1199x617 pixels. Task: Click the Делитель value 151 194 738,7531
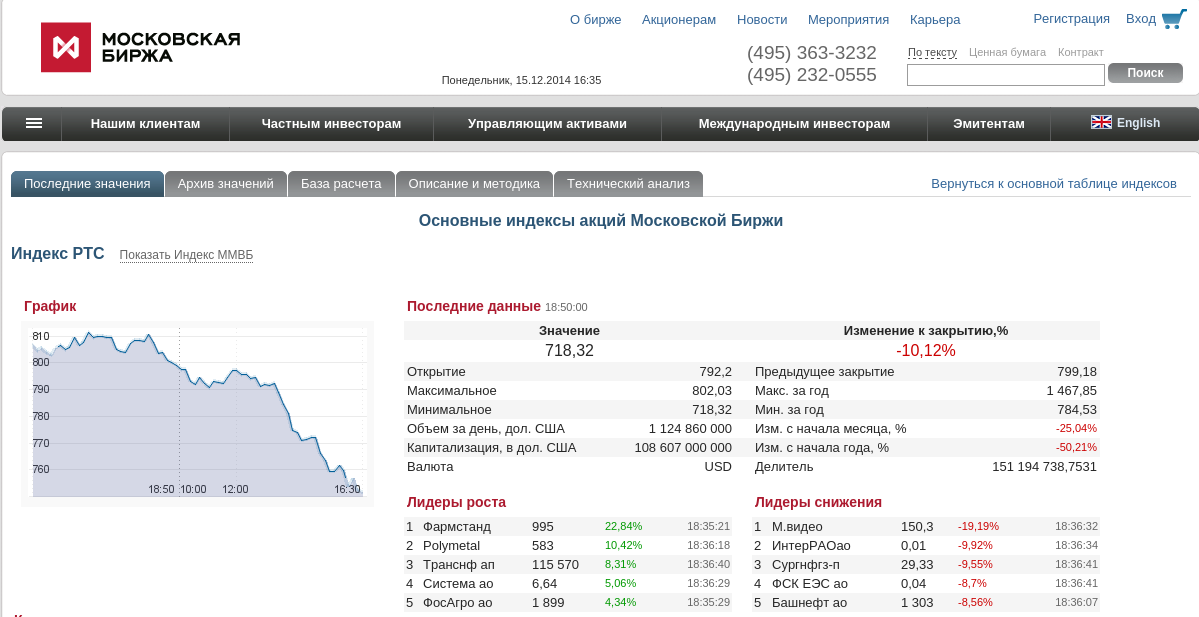point(1044,467)
